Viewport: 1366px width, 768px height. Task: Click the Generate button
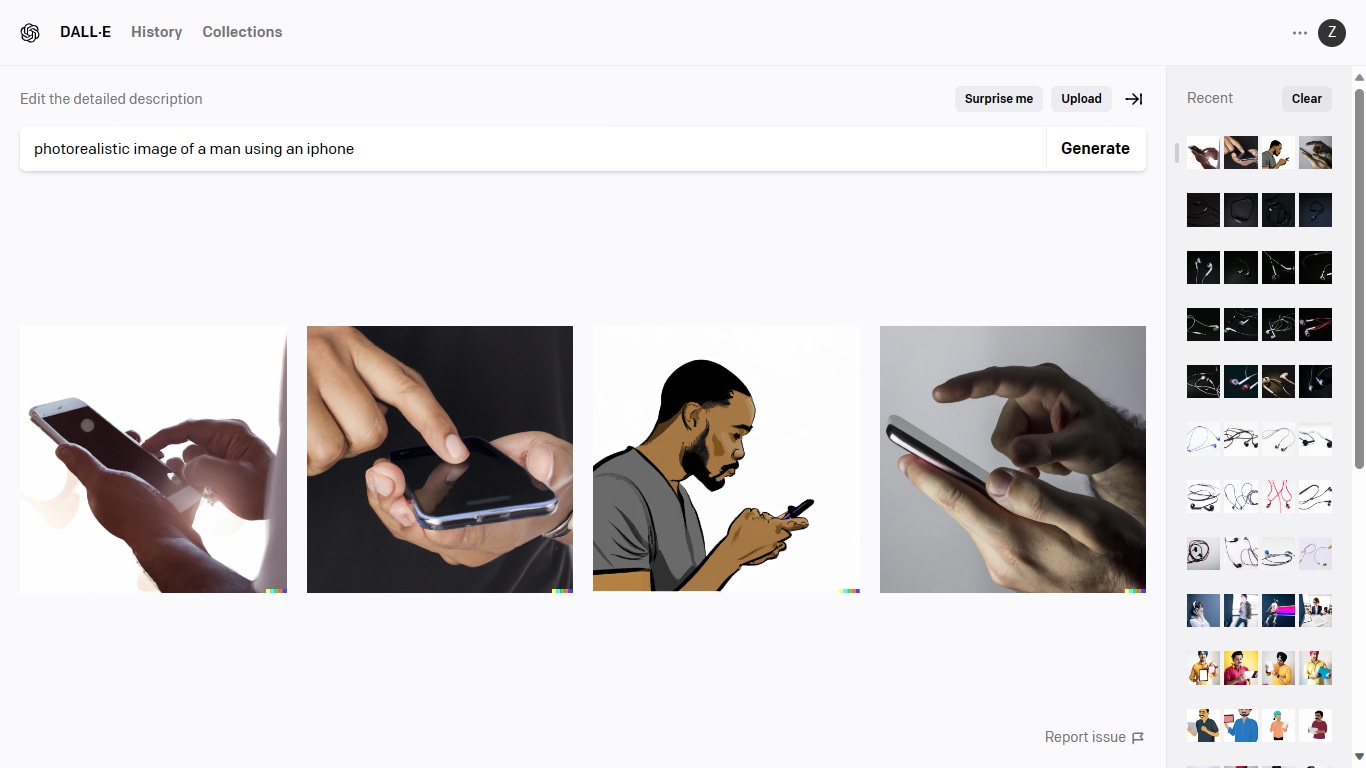1095,149
